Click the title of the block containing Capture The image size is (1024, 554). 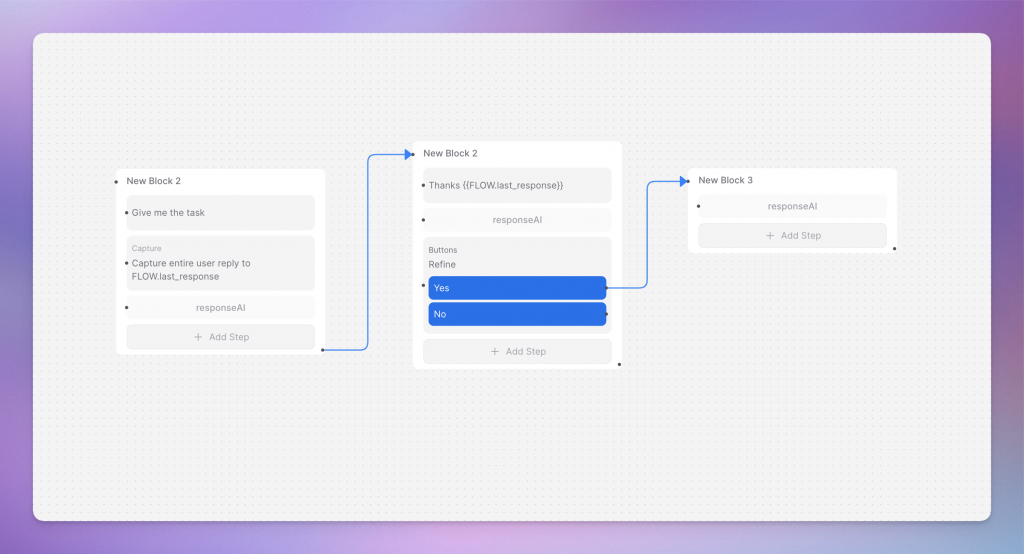pos(153,181)
